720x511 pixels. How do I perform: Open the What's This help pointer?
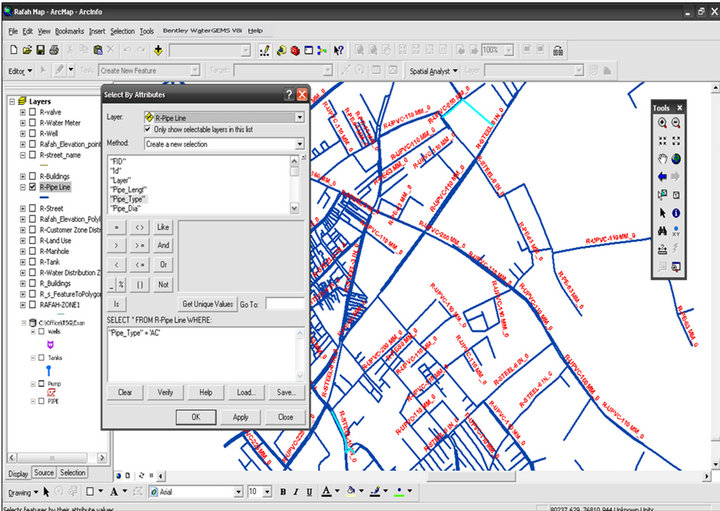338,50
